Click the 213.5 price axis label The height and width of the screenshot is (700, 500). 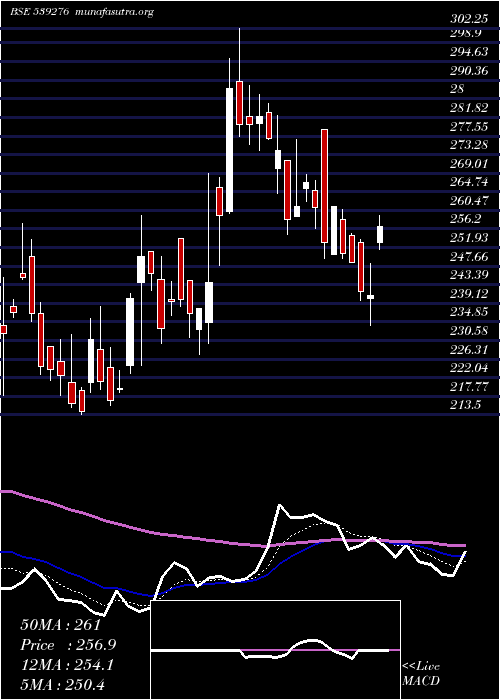(466, 404)
